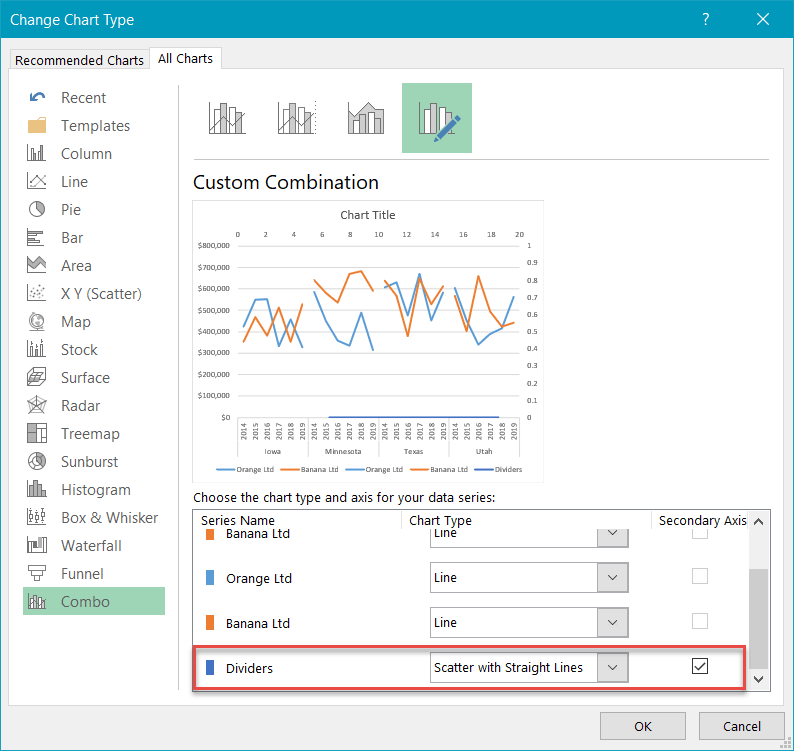The image size is (794, 751).
Task: Check Secondary Axis for lower Banana Ltd row
Action: [x=700, y=621]
